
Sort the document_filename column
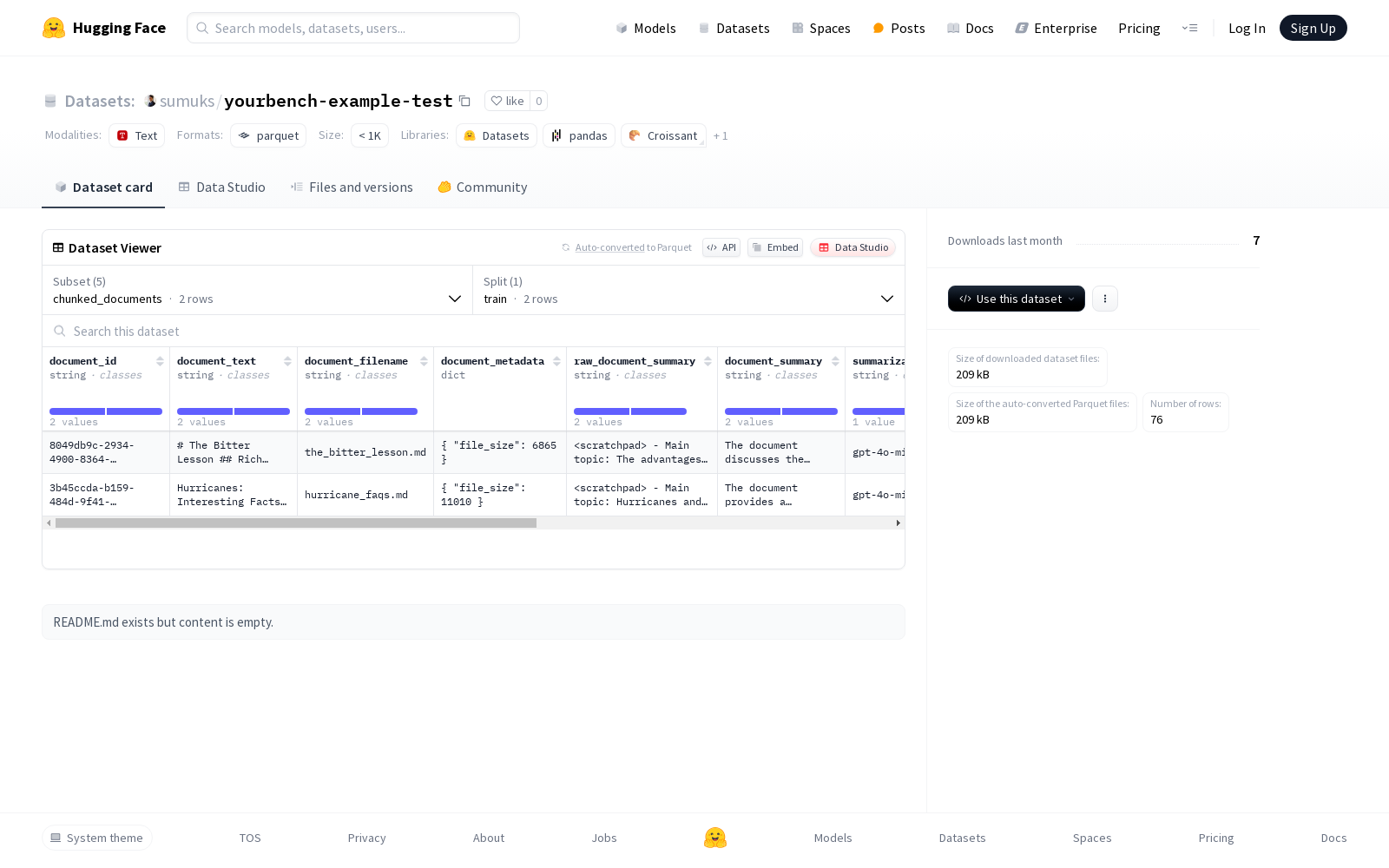click(x=424, y=361)
